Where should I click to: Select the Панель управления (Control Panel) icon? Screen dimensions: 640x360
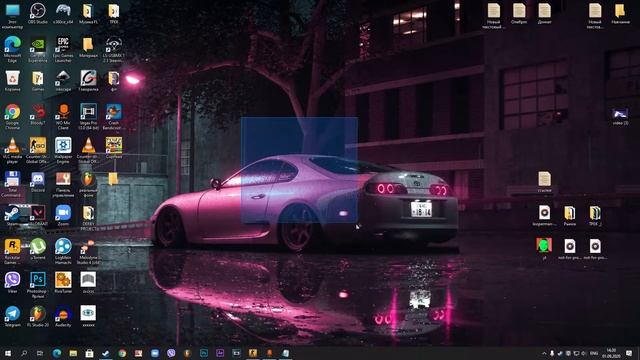(63, 179)
